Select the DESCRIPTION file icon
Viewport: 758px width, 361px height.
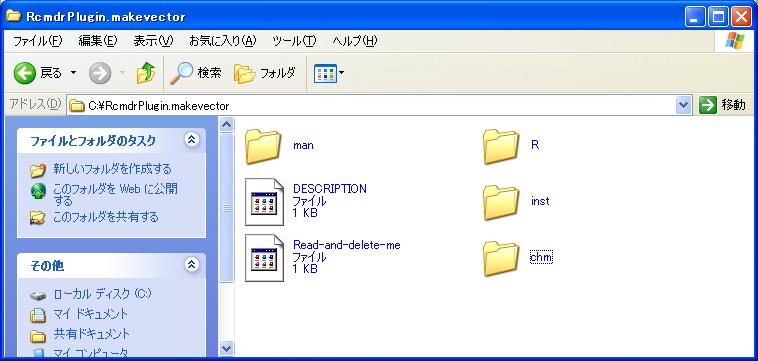click(x=264, y=202)
